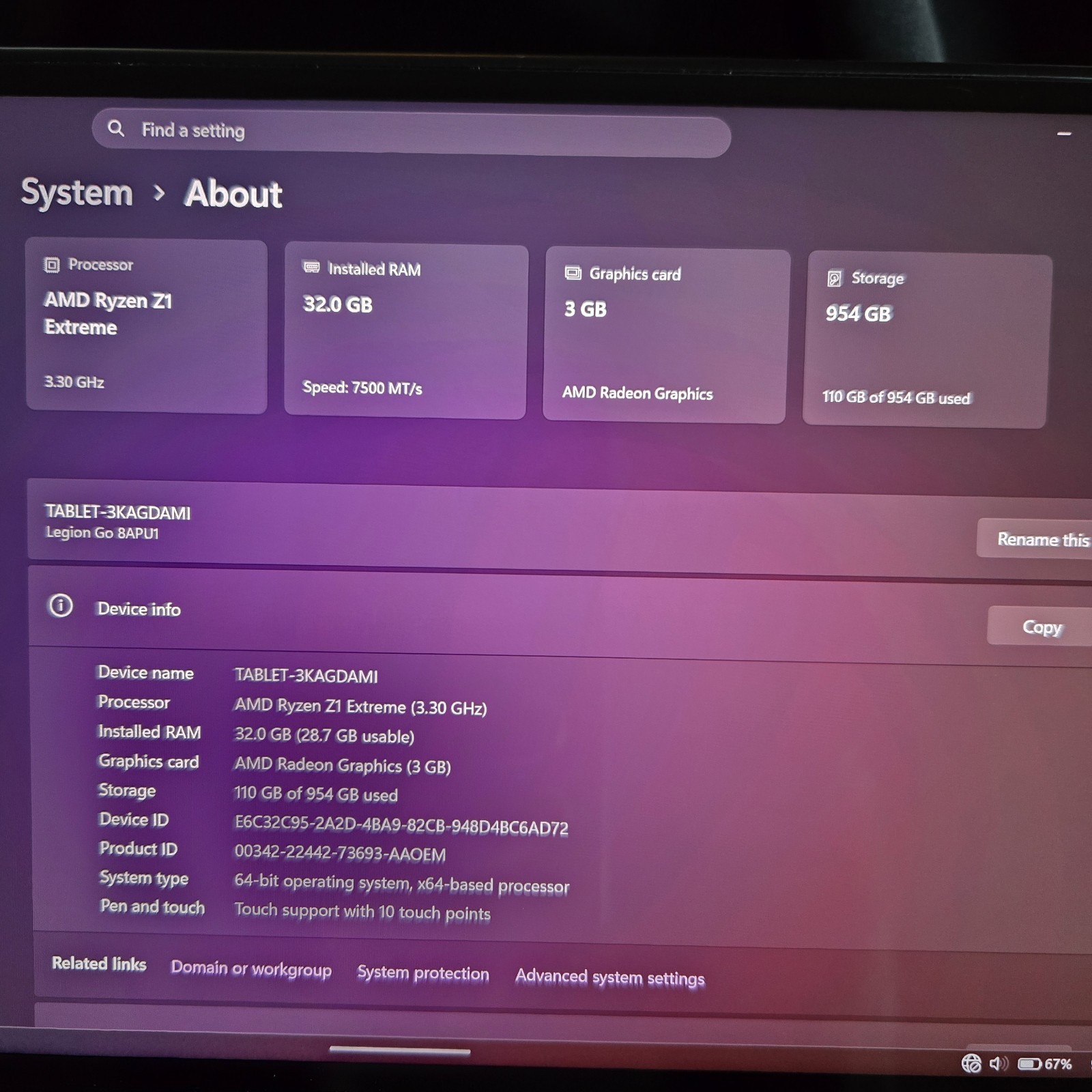Image resolution: width=1092 pixels, height=1092 pixels.
Task: Click the Processor chip icon
Action: 52,265
